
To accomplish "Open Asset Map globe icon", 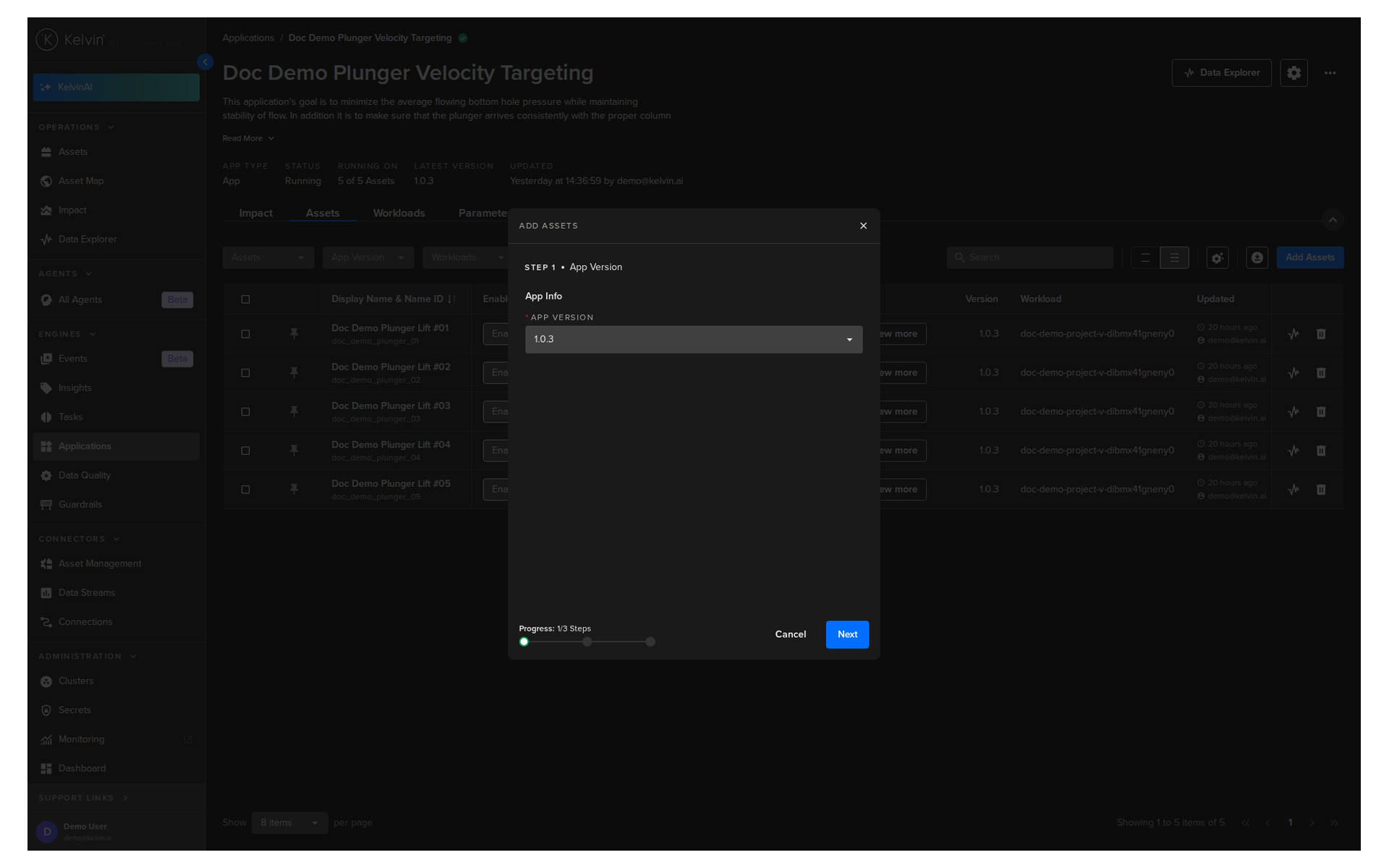I will [x=46, y=181].
